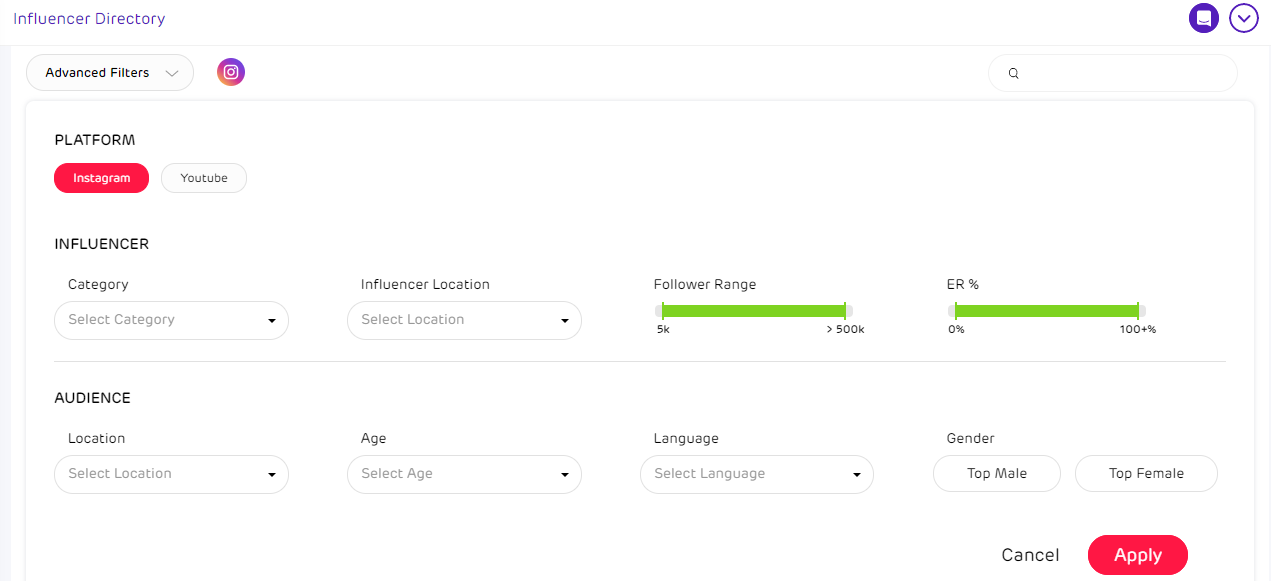Toggle the Top Female gender filter
Screen dimensions: 1271x581
click(x=1146, y=474)
